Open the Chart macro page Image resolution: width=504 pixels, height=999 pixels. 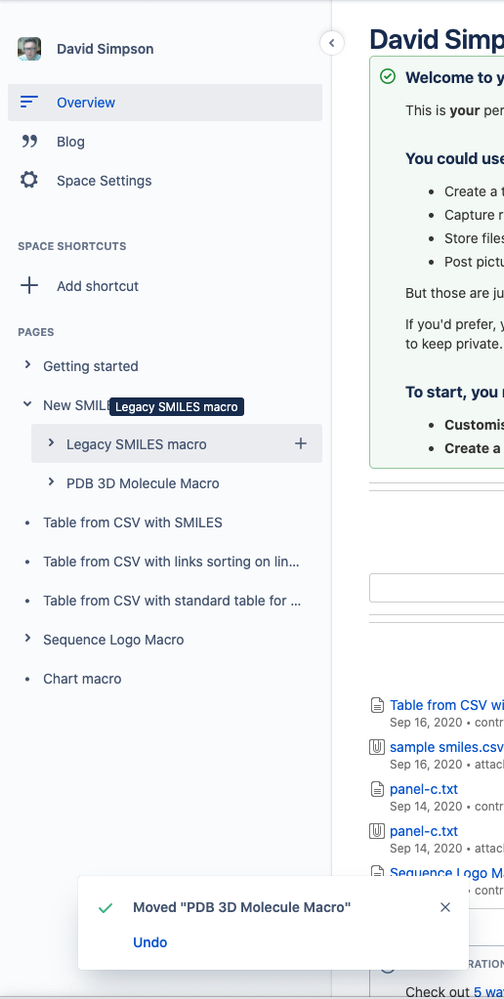[82, 679]
